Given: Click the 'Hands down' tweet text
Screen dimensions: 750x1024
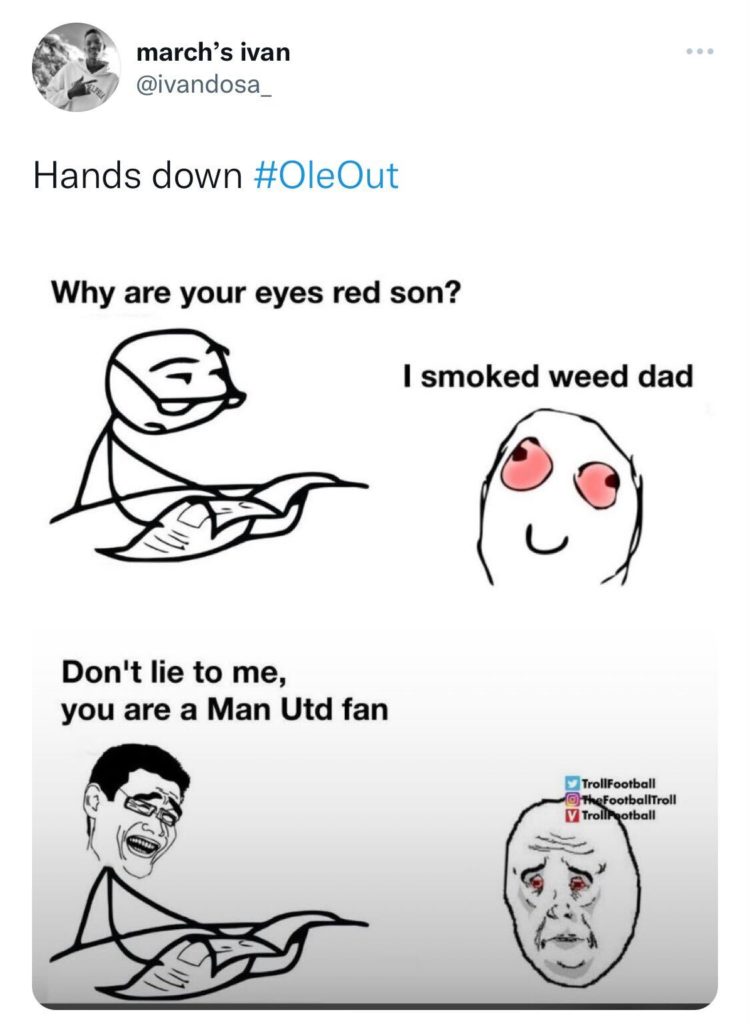Looking at the screenshot, I should pyautogui.click(x=138, y=176).
